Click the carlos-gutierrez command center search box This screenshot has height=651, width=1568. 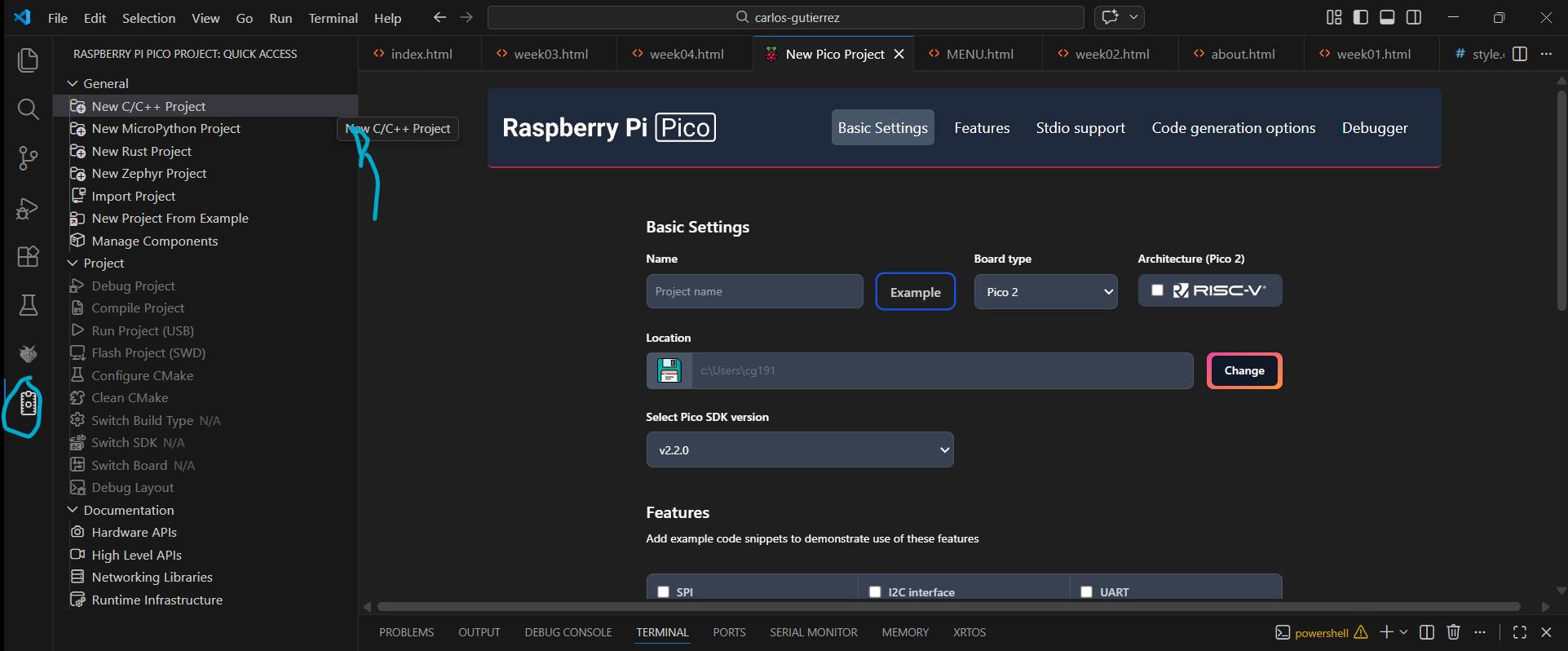(786, 17)
